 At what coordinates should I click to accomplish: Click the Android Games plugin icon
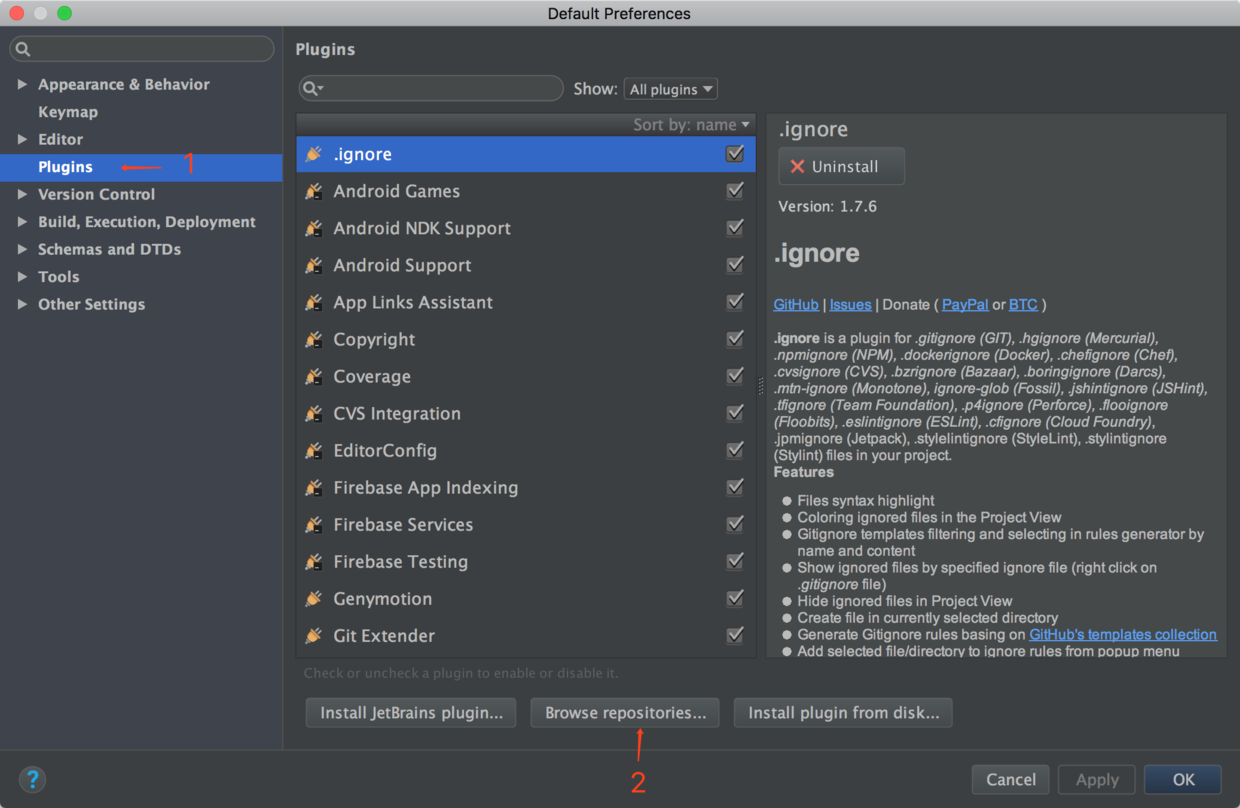pyautogui.click(x=314, y=191)
